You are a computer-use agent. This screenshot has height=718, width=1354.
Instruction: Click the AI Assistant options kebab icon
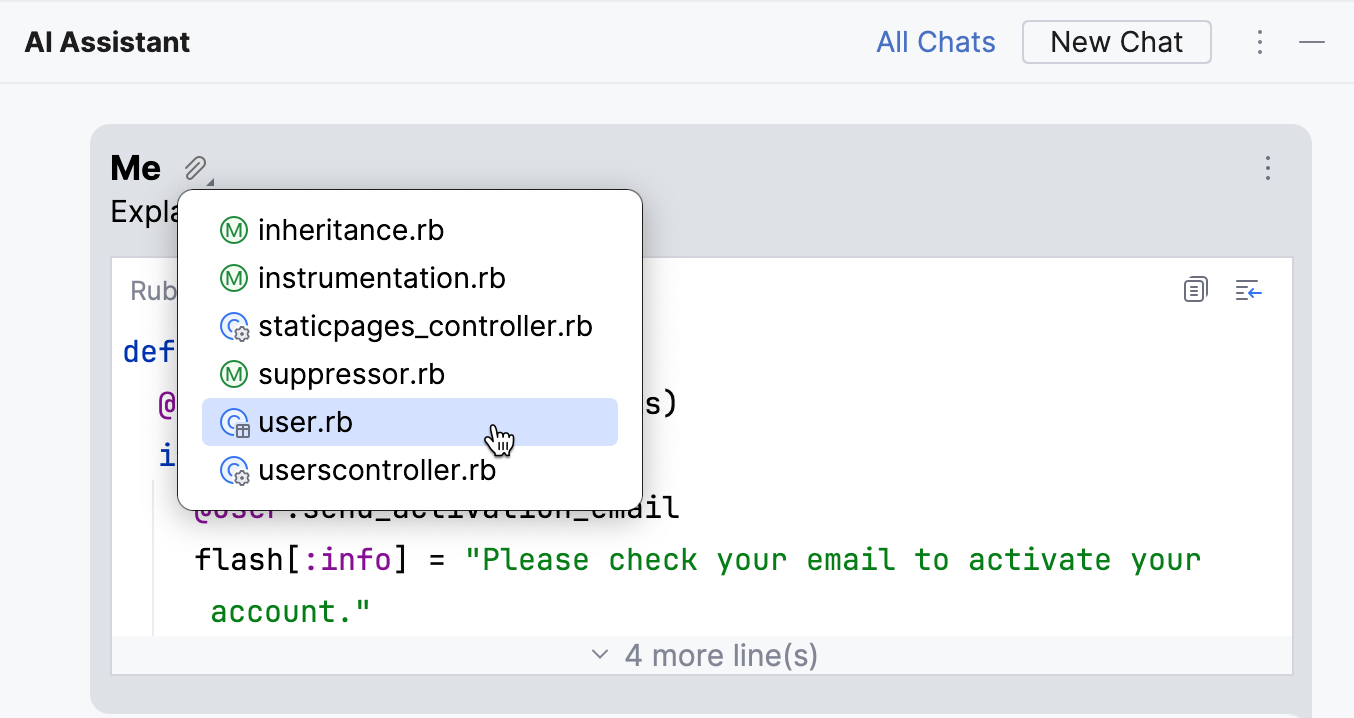tap(1260, 42)
